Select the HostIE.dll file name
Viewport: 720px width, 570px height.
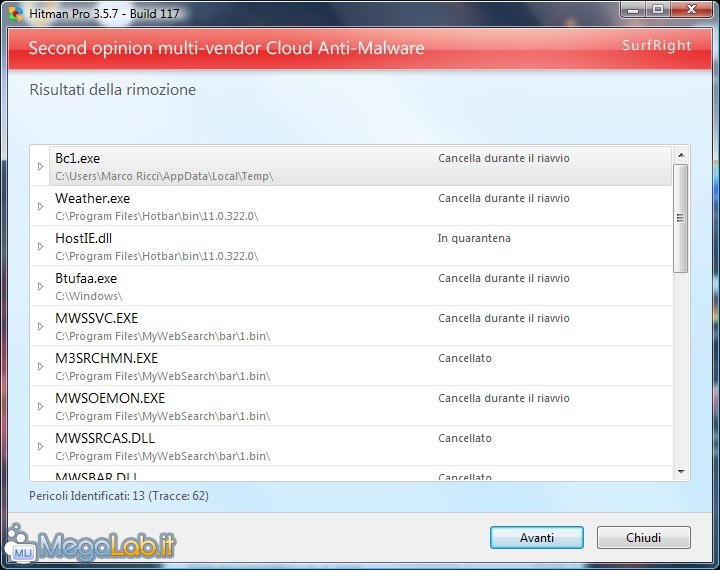coord(84,238)
